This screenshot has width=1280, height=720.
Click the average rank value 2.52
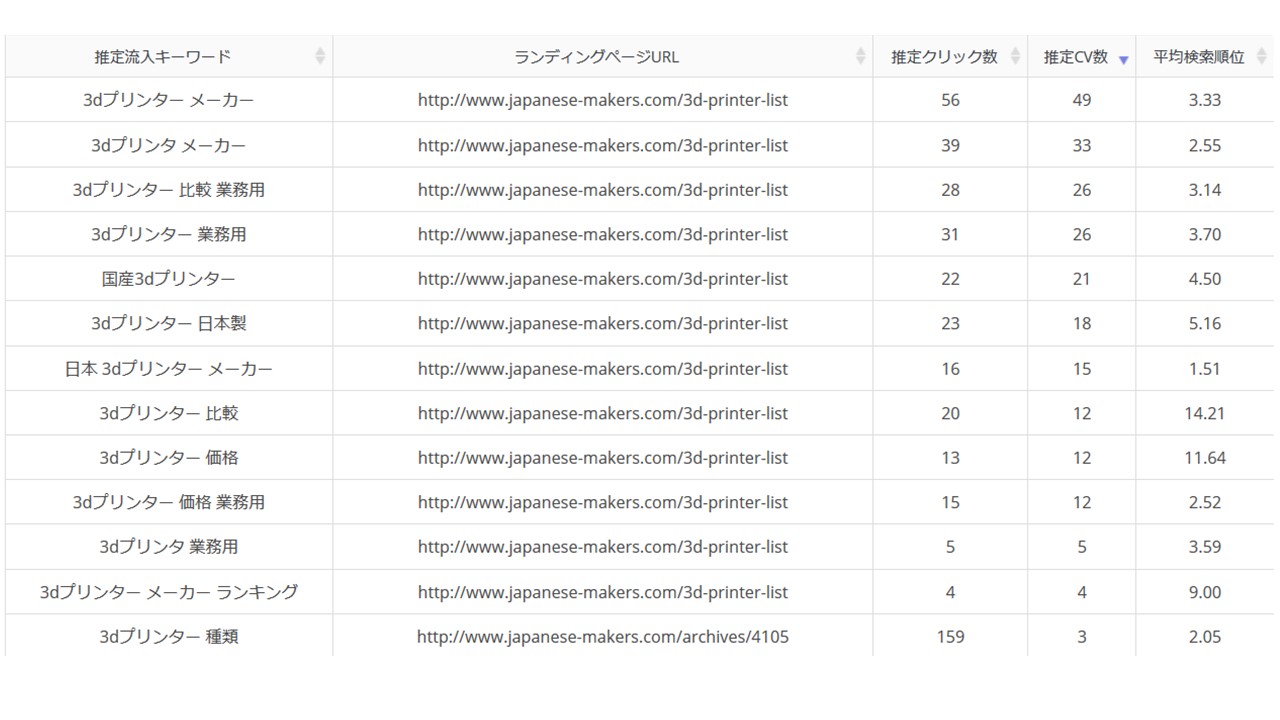coord(1205,502)
